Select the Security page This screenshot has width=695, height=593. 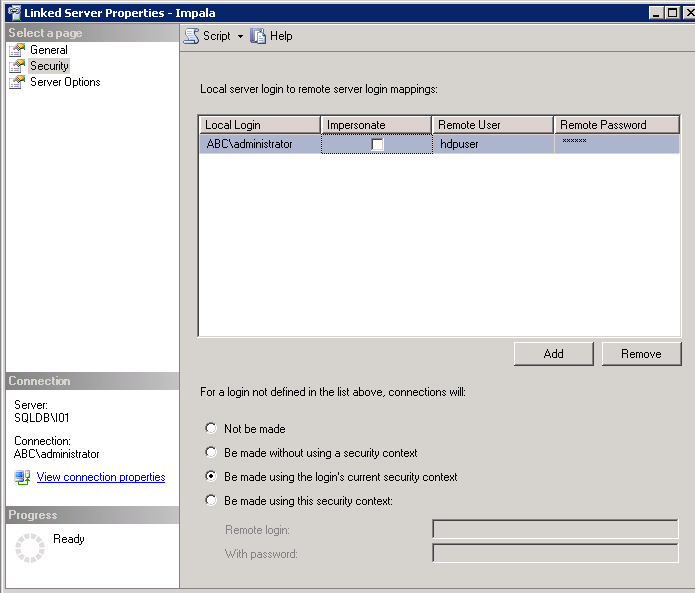pos(49,66)
